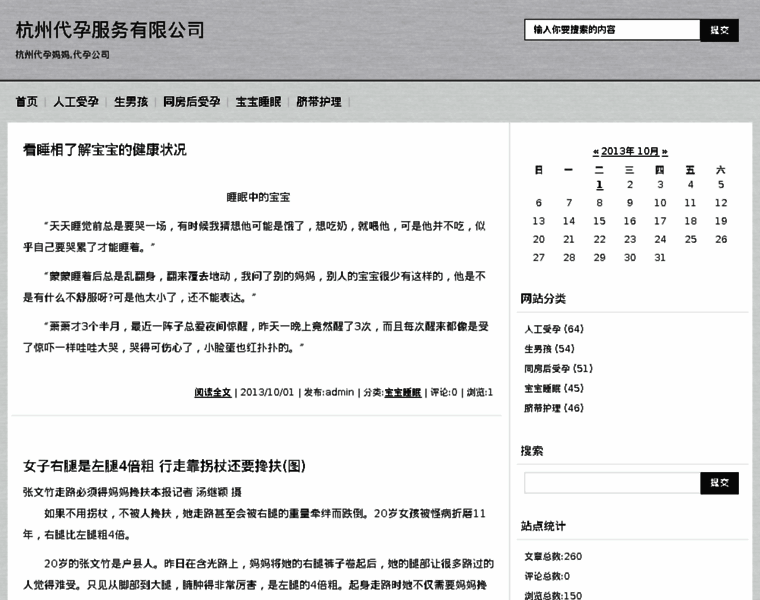Open article 看睡相了解宝宝的健康状况
The width and height of the screenshot is (760, 600).
pos(104,150)
